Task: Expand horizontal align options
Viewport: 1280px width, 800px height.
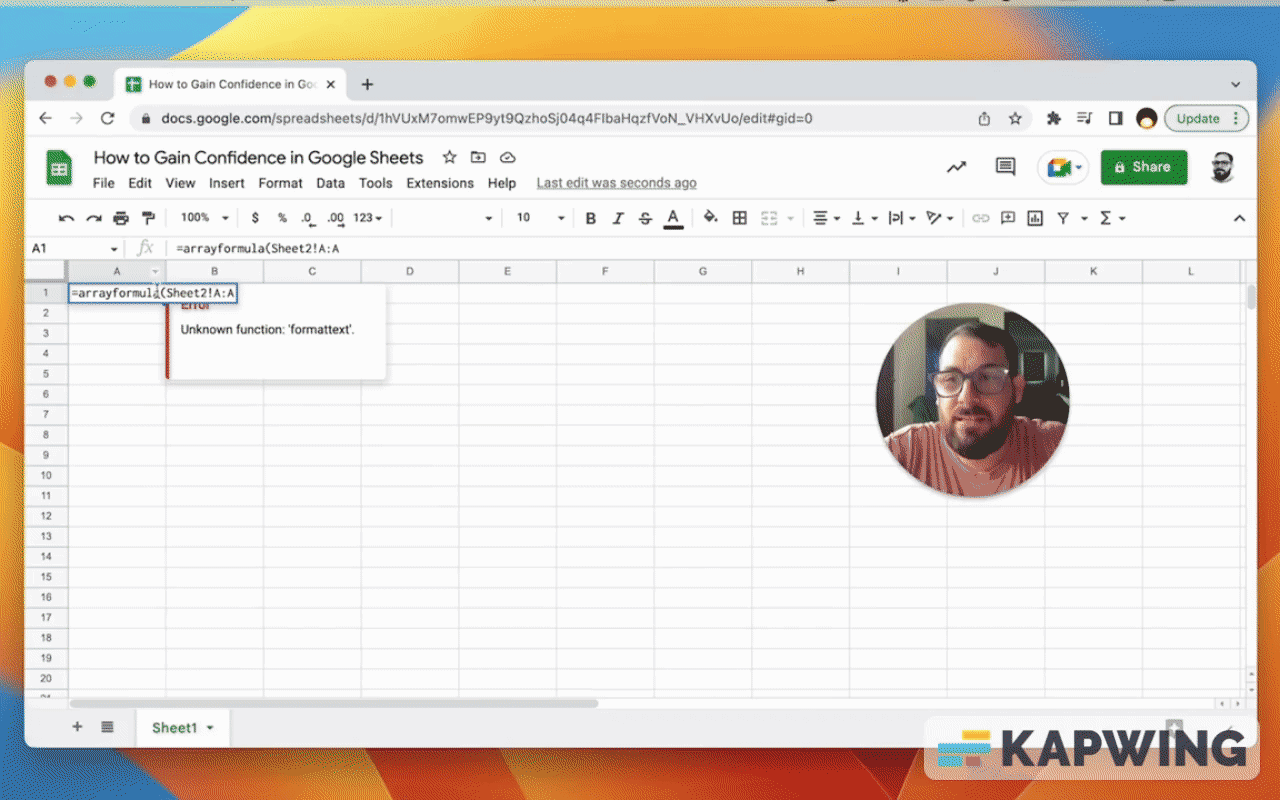Action: click(826, 218)
